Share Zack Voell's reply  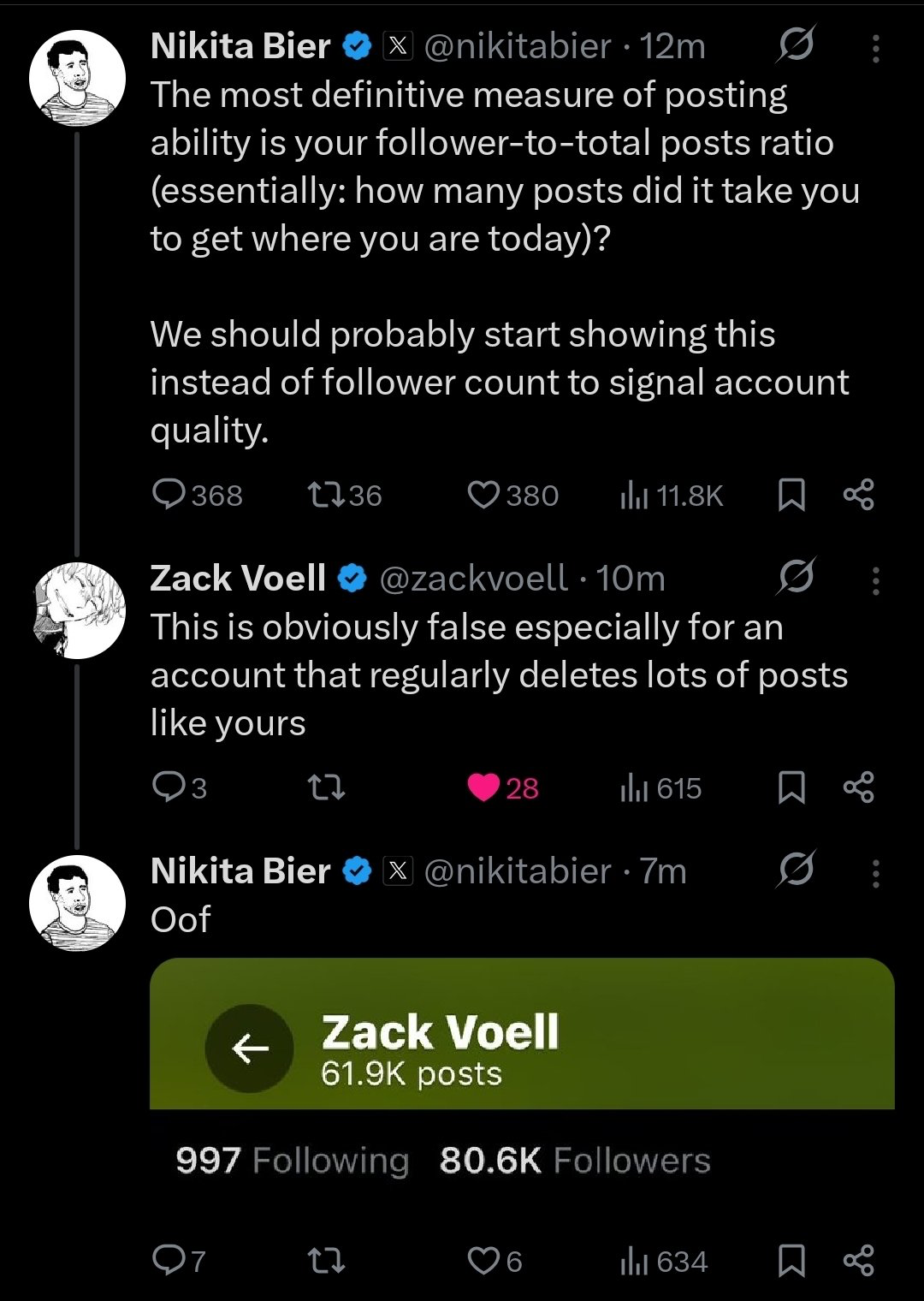858,787
